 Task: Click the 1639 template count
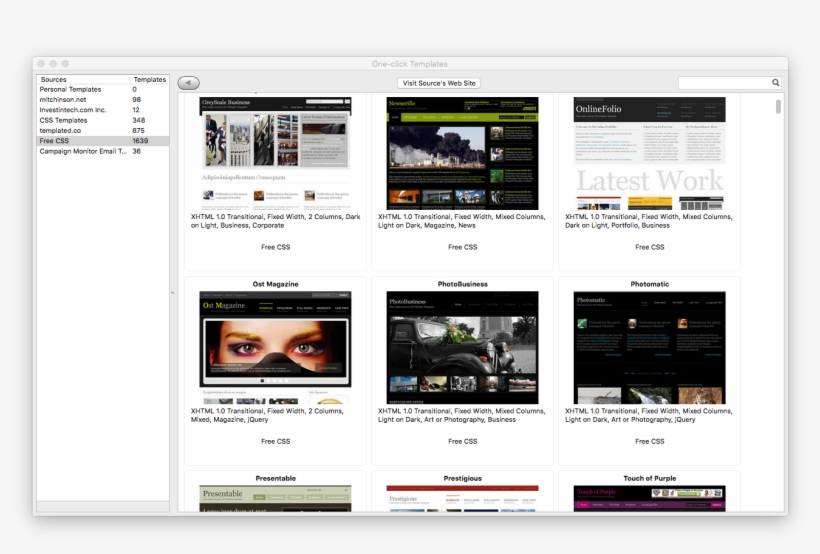(x=140, y=141)
